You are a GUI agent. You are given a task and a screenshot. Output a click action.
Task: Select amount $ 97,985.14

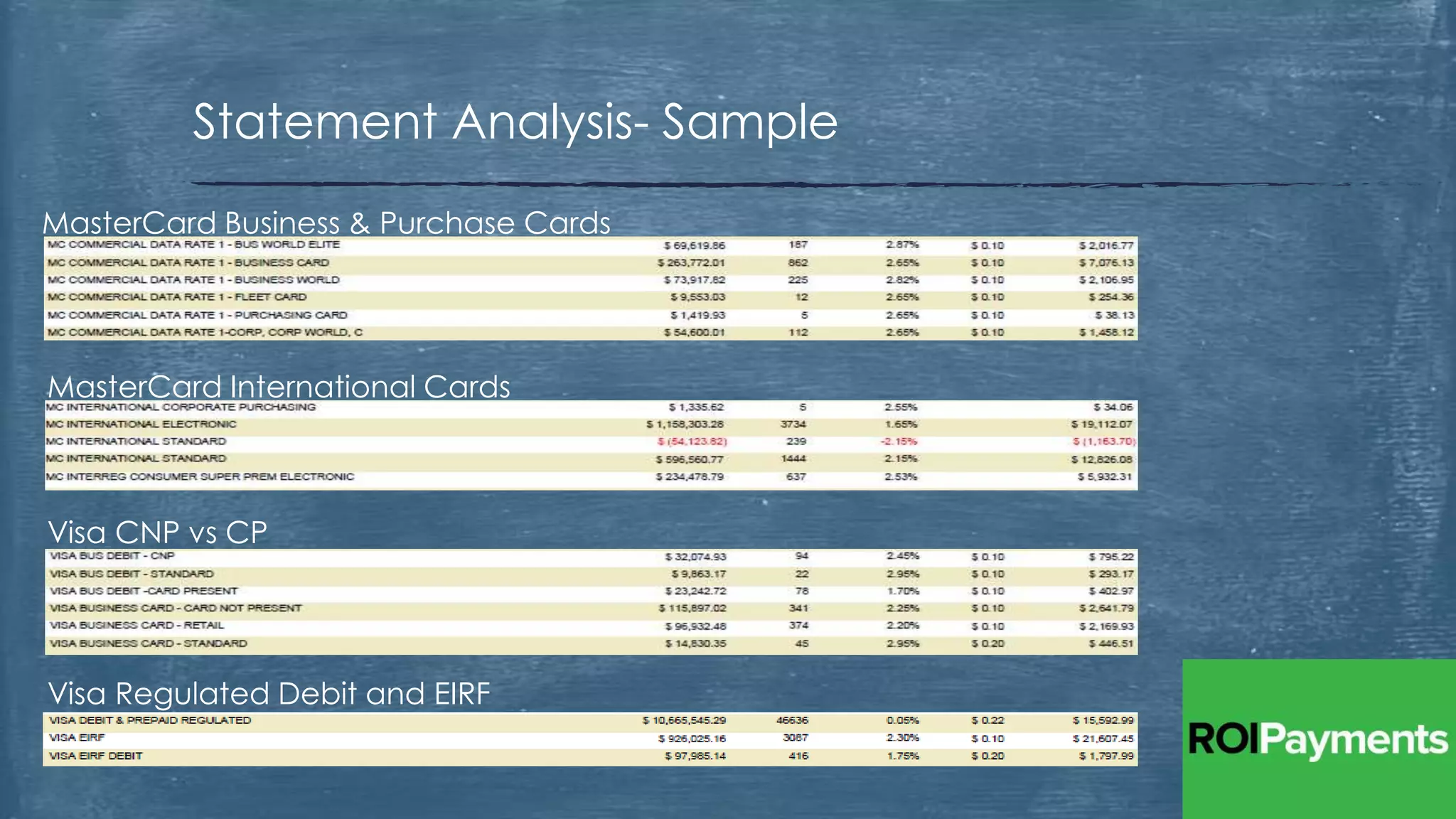tap(695, 756)
